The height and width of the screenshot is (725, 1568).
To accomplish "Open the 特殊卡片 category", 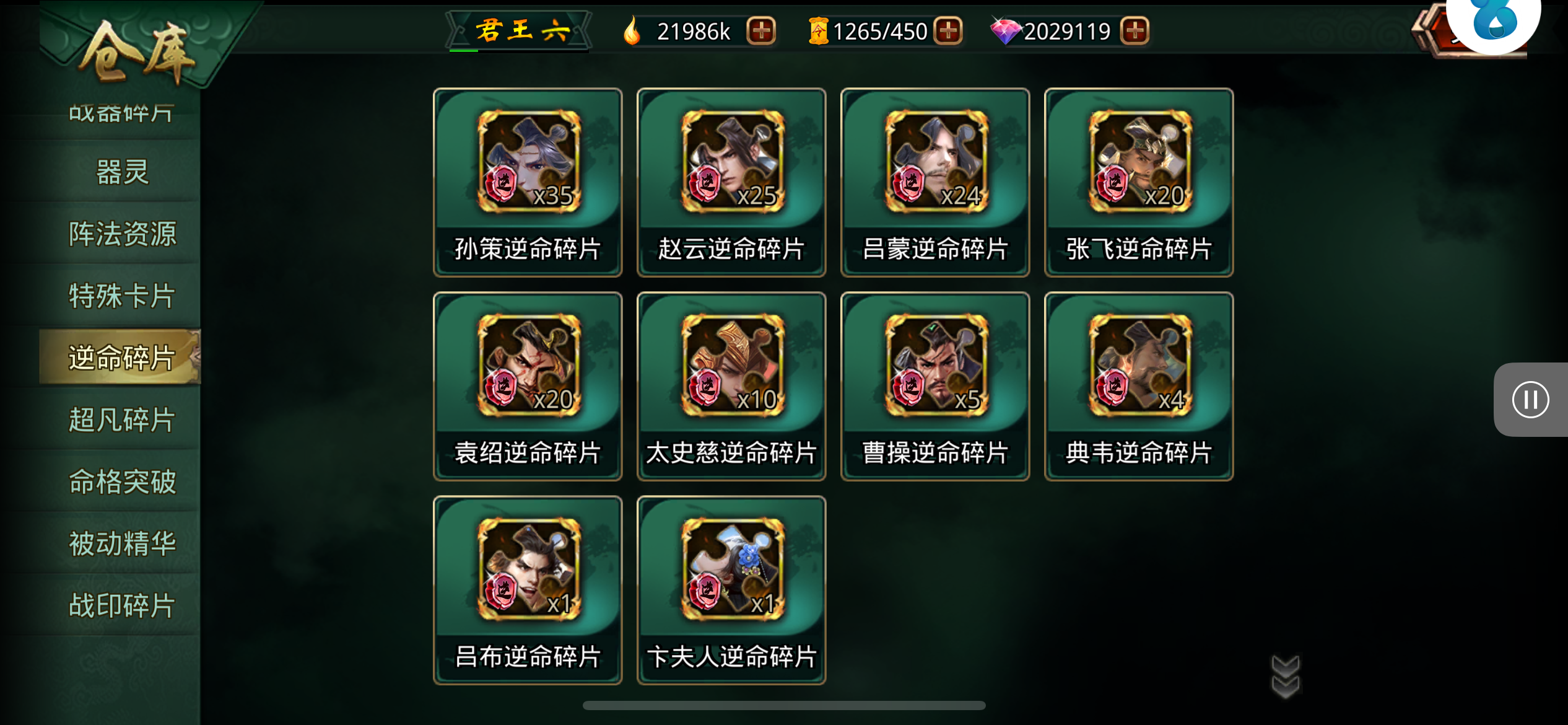I will pos(122,296).
